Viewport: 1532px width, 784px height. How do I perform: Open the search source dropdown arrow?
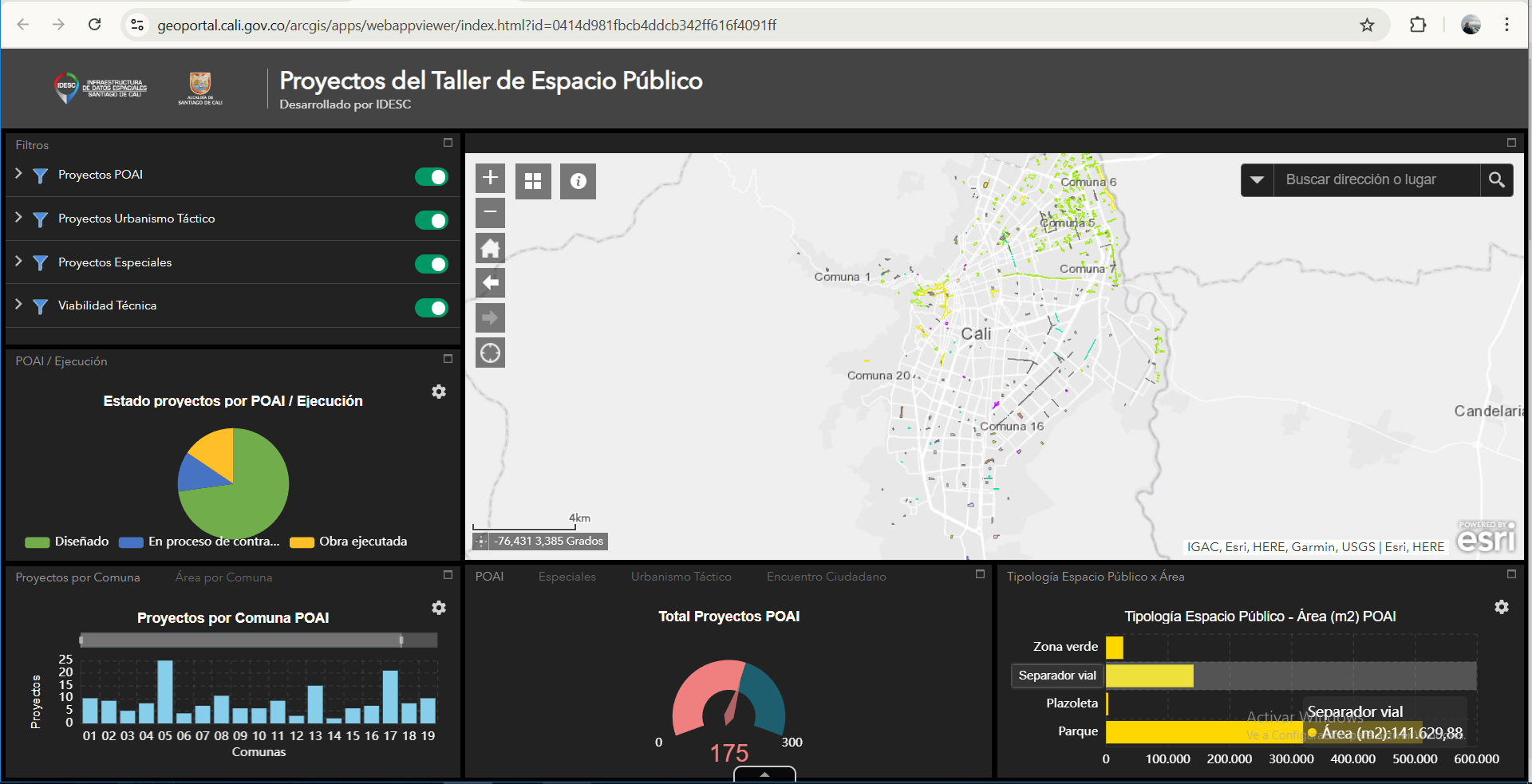[x=1257, y=180]
